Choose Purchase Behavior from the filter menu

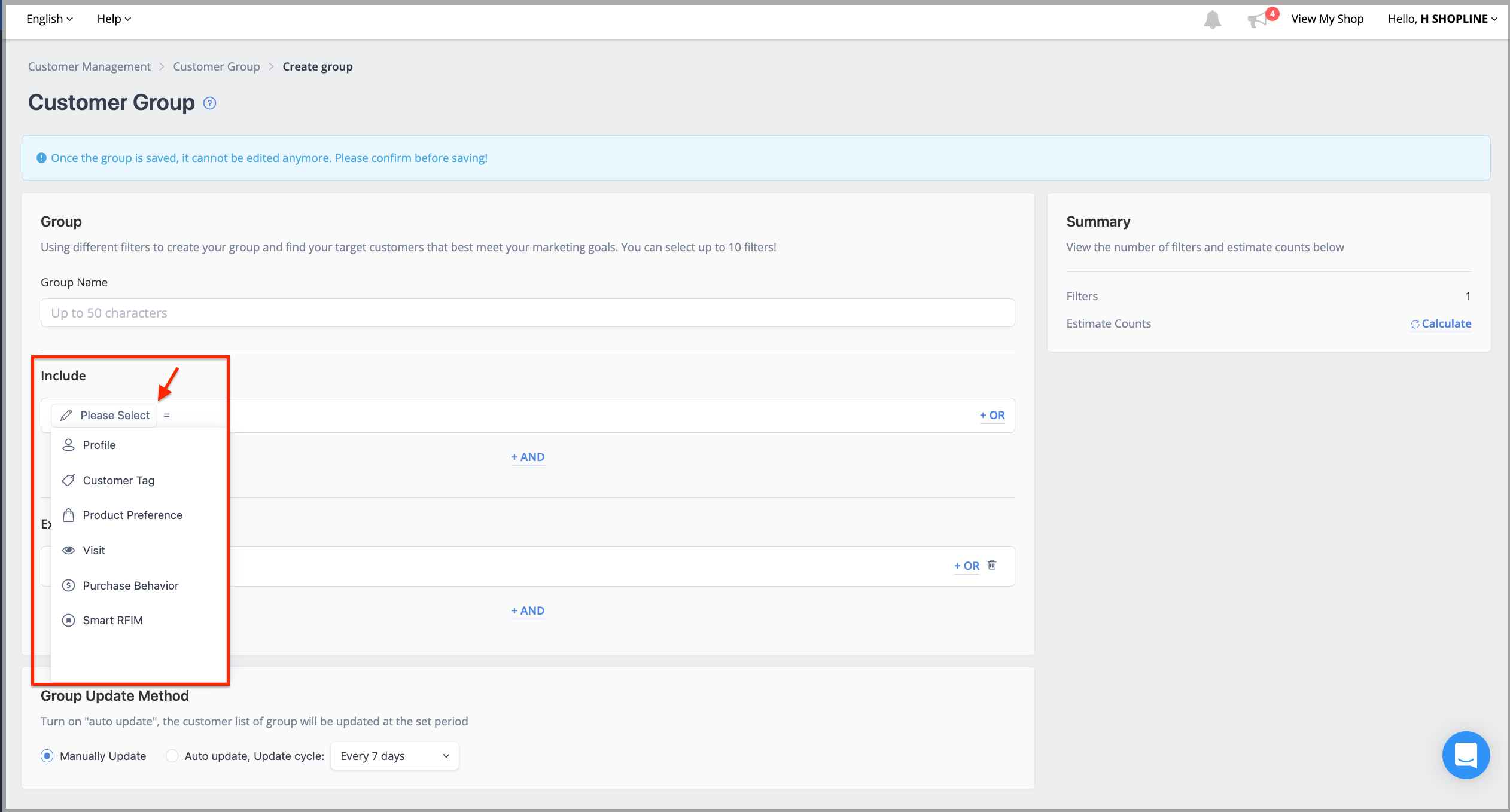[x=138, y=585]
